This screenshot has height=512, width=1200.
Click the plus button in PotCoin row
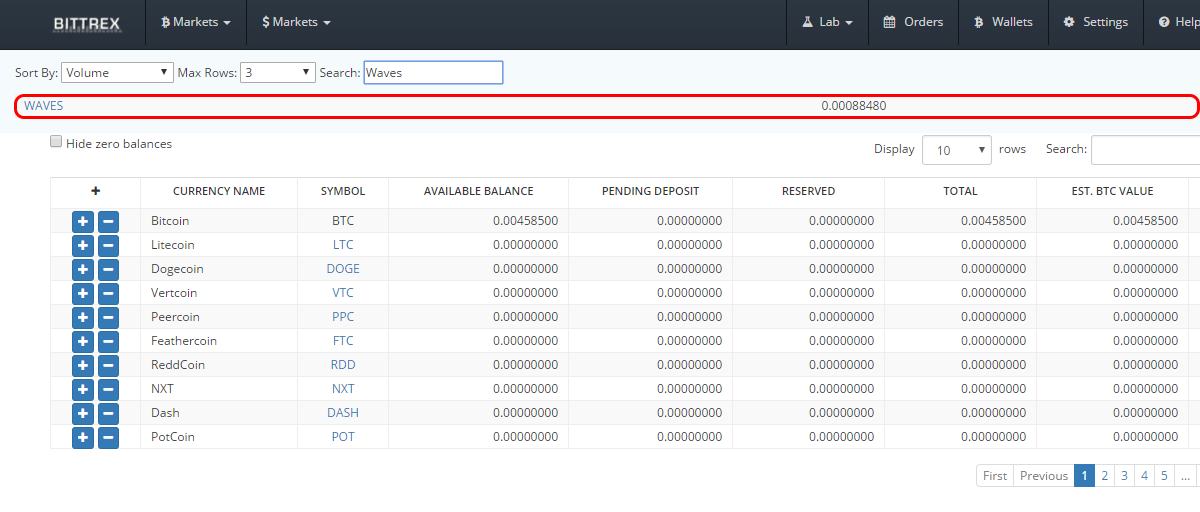pyautogui.click(x=83, y=437)
